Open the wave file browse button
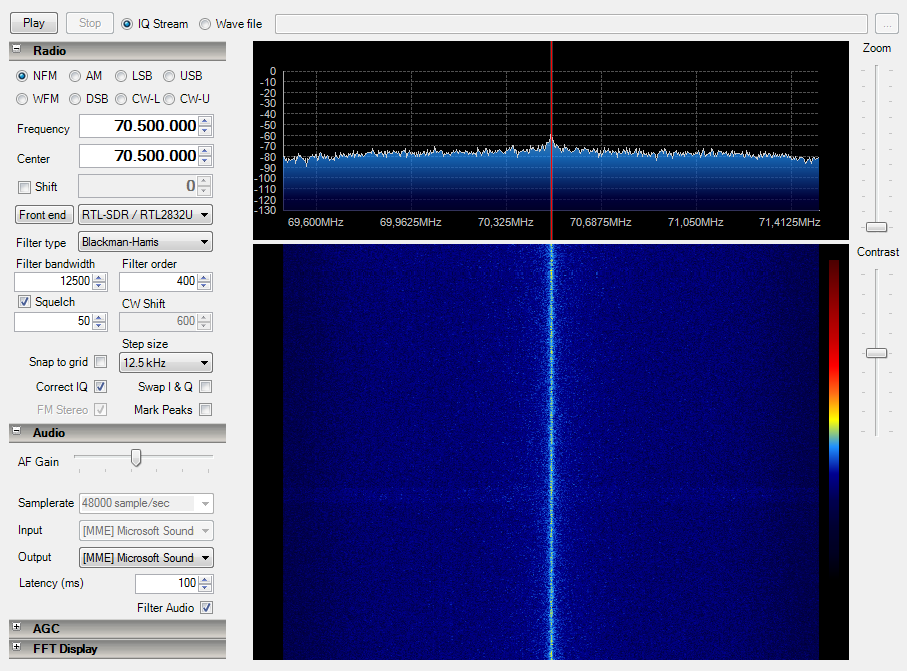This screenshot has height=671, width=907. pyautogui.click(x=886, y=23)
